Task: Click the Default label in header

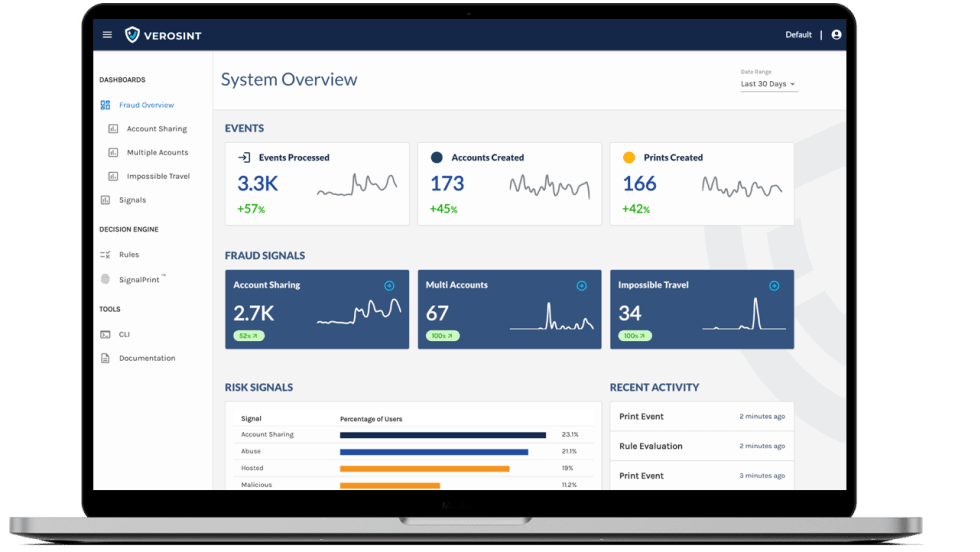Action: click(798, 35)
